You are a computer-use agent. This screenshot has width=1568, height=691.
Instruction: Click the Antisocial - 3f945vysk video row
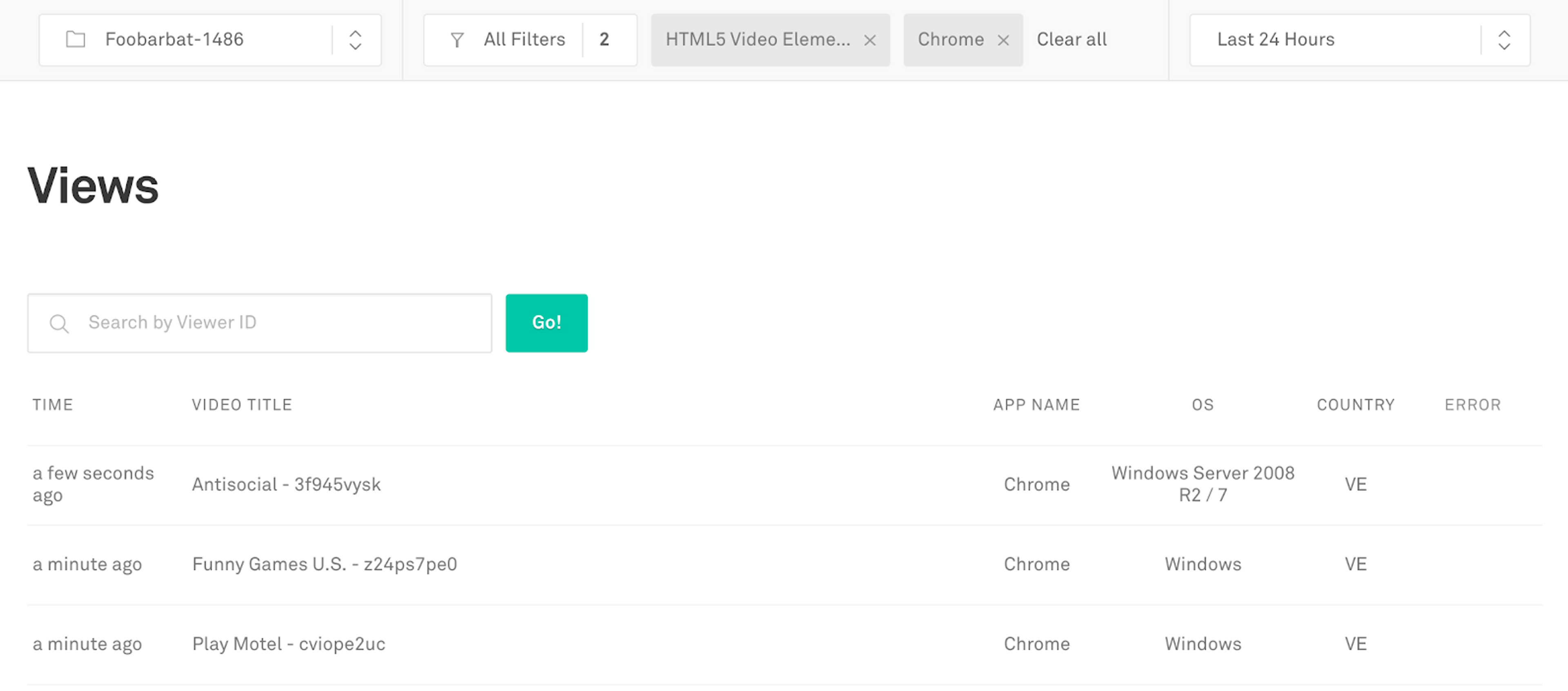click(783, 484)
